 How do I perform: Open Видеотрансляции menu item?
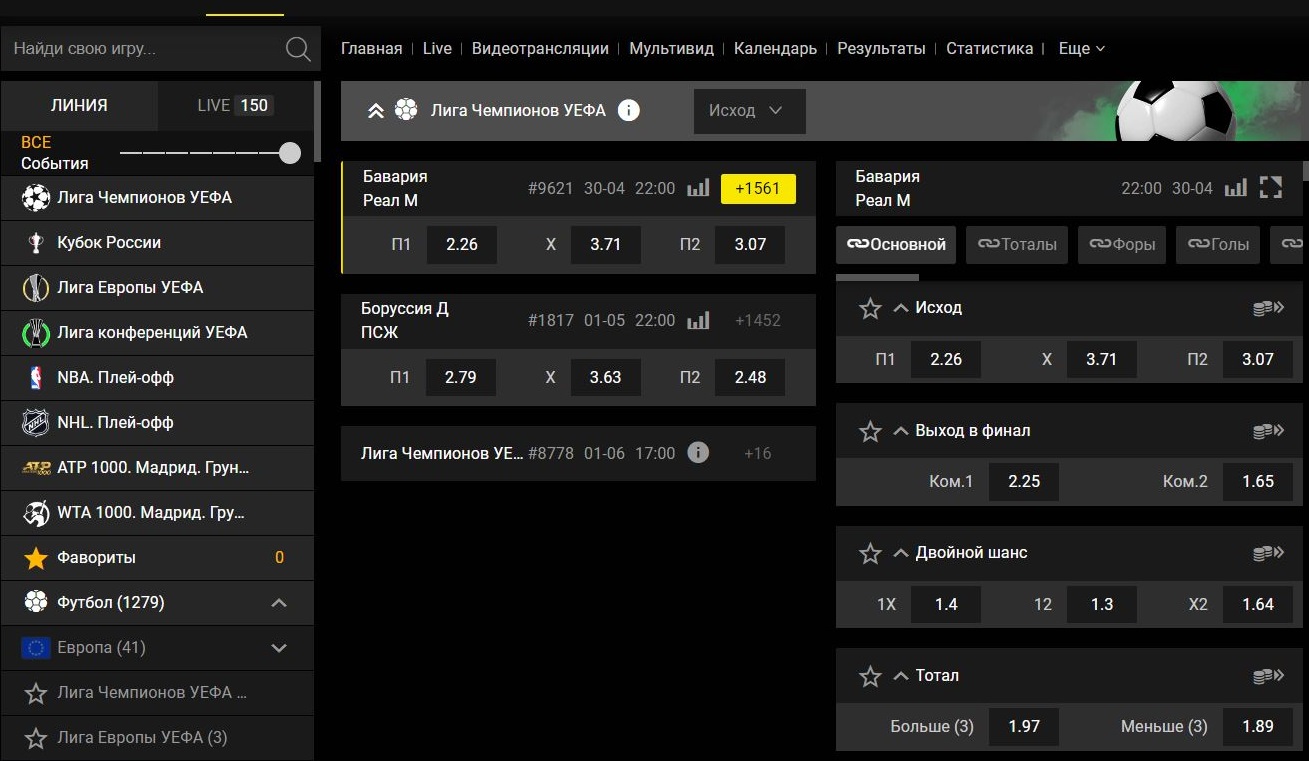[540, 48]
